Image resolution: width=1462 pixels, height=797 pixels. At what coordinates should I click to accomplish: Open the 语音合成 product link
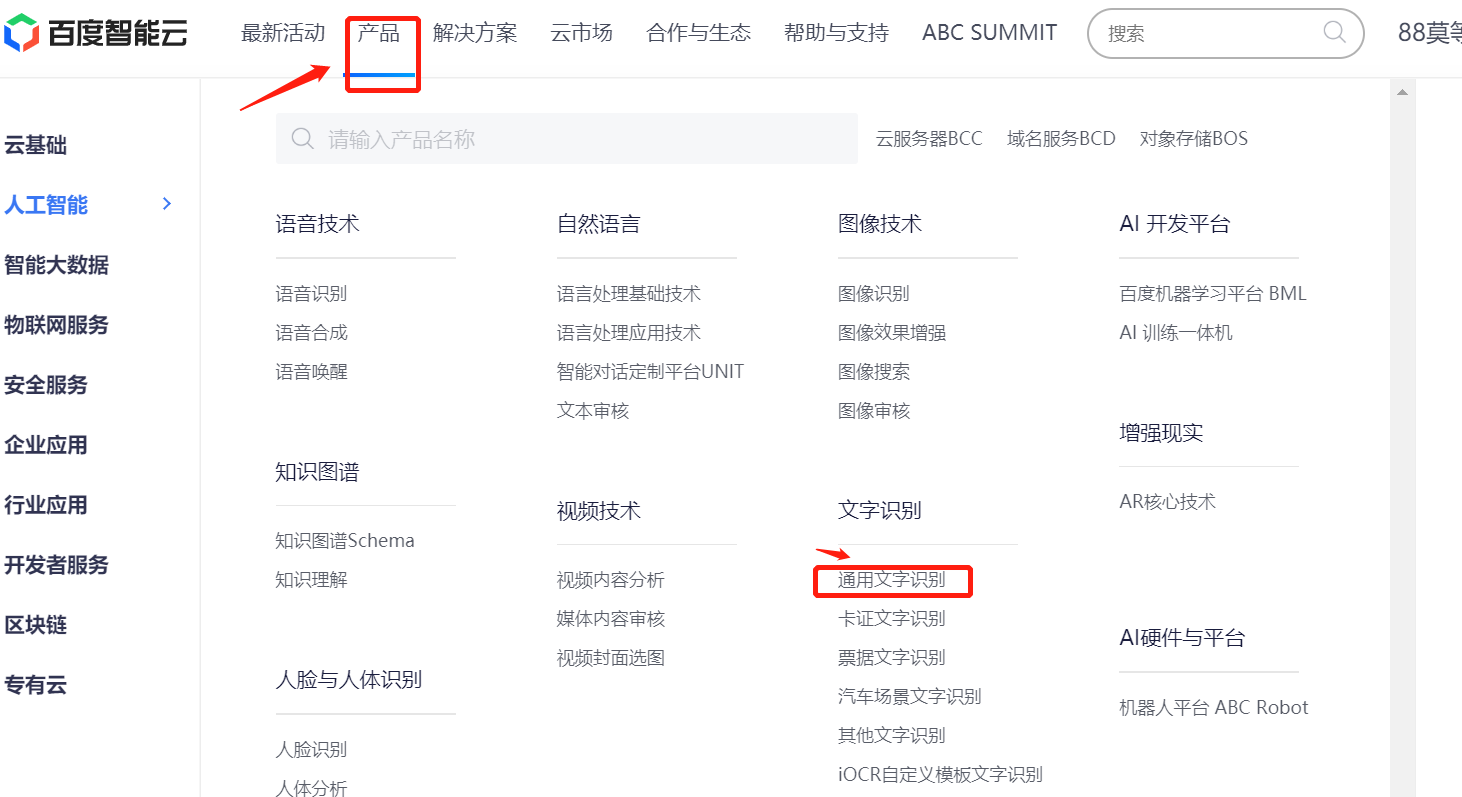[312, 332]
